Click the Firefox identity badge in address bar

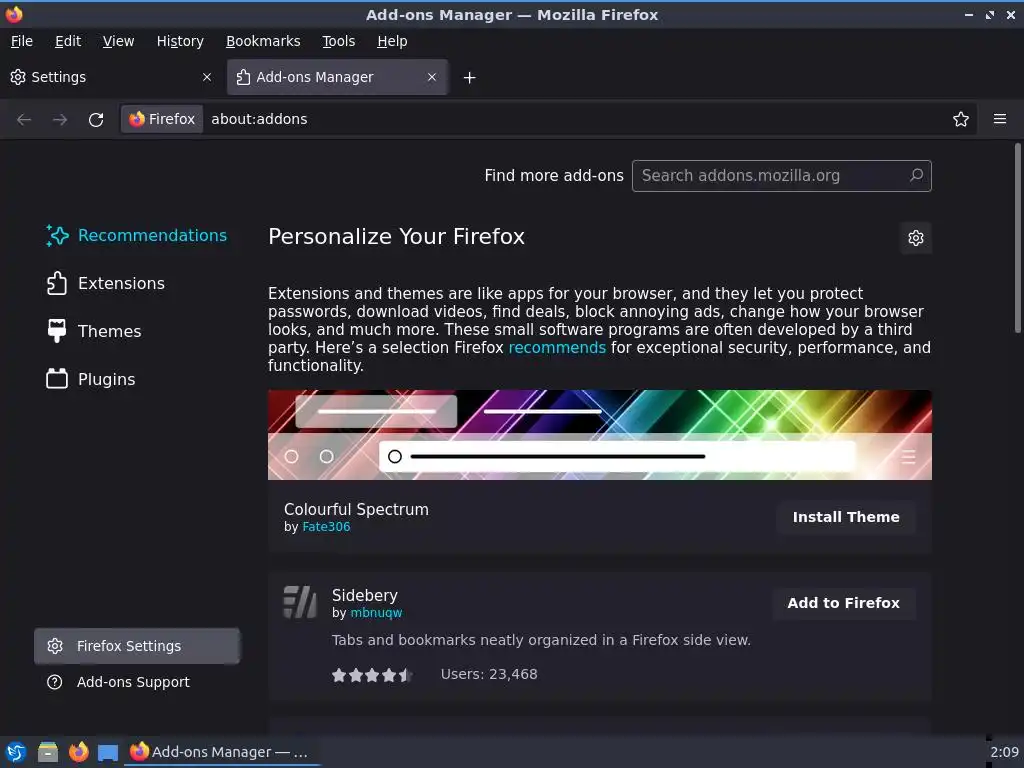162,119
